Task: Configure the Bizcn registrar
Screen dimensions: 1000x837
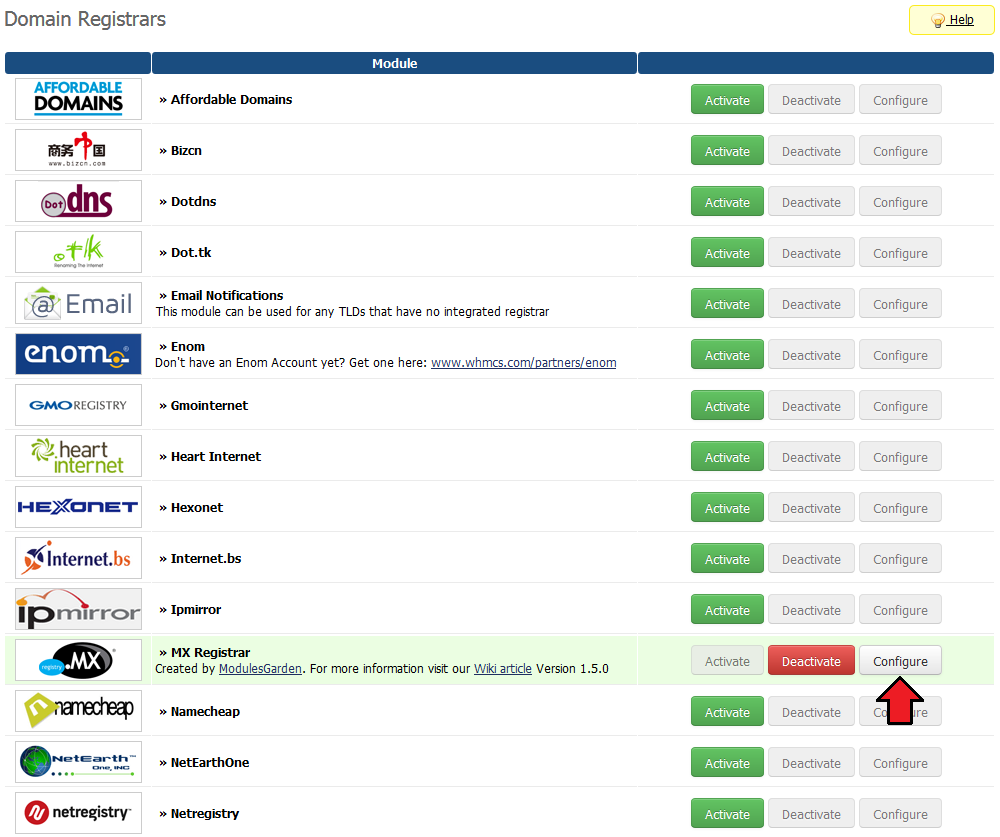Action: click(x=900, y=151)
